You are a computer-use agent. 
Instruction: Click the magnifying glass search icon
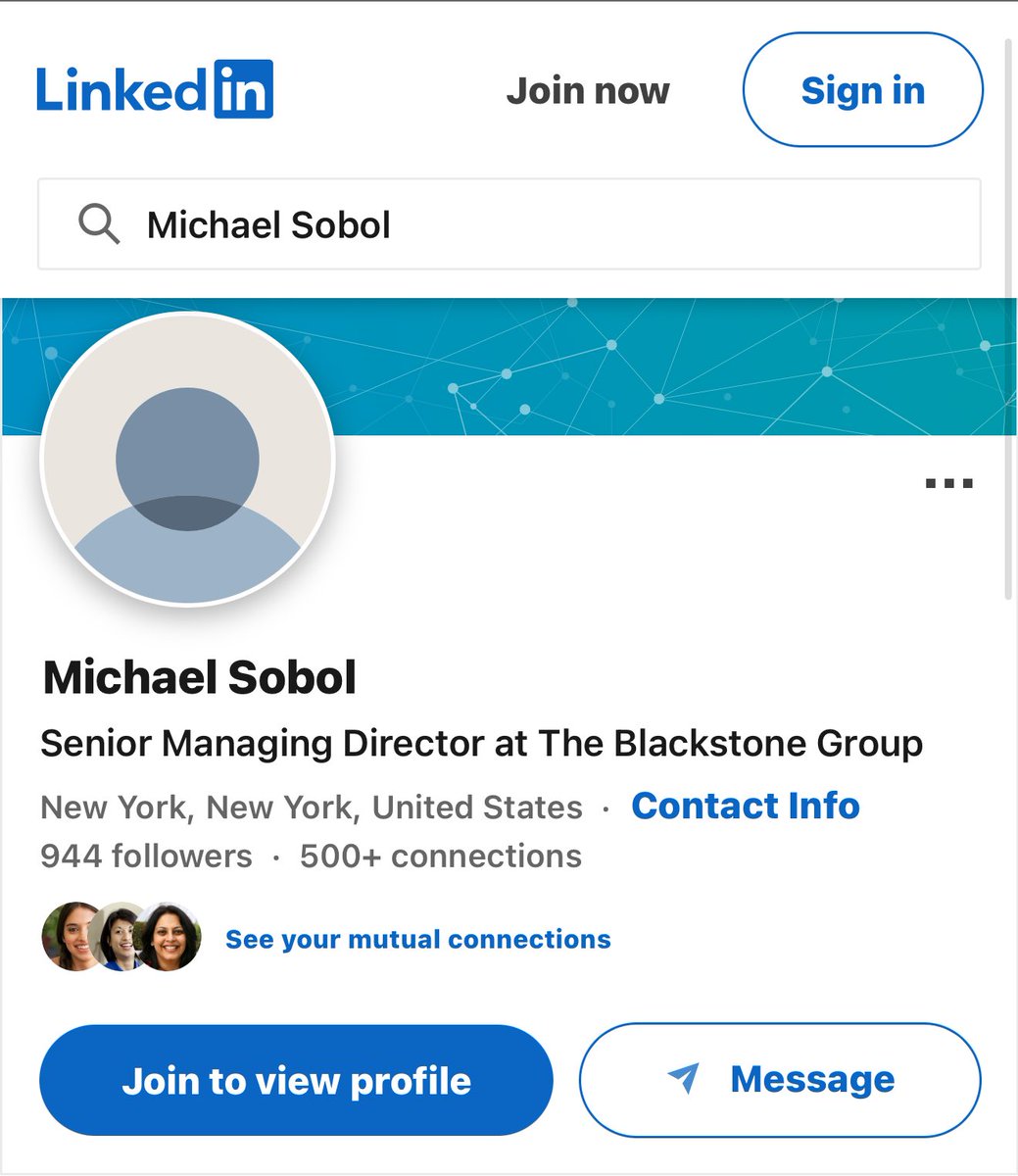pos(99,224)
